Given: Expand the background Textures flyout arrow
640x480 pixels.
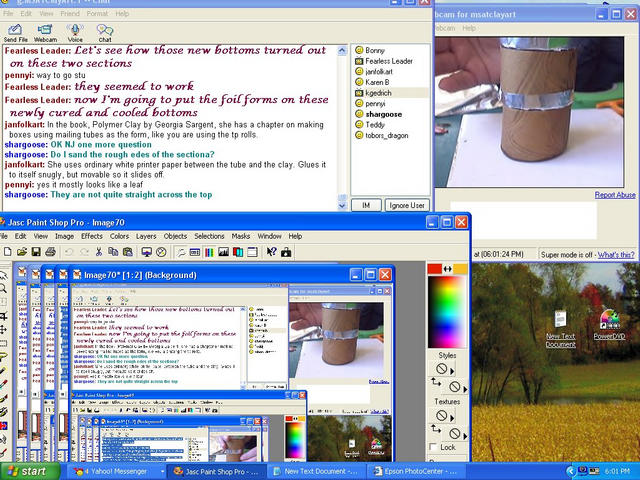Looking at the screenshot, I should (x=465, y=436).
